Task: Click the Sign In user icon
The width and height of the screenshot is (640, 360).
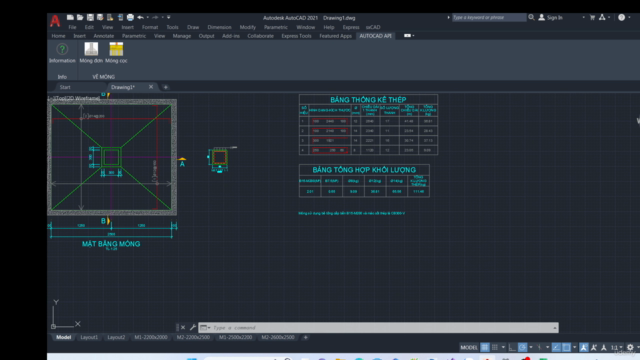Action: (542, 18)
